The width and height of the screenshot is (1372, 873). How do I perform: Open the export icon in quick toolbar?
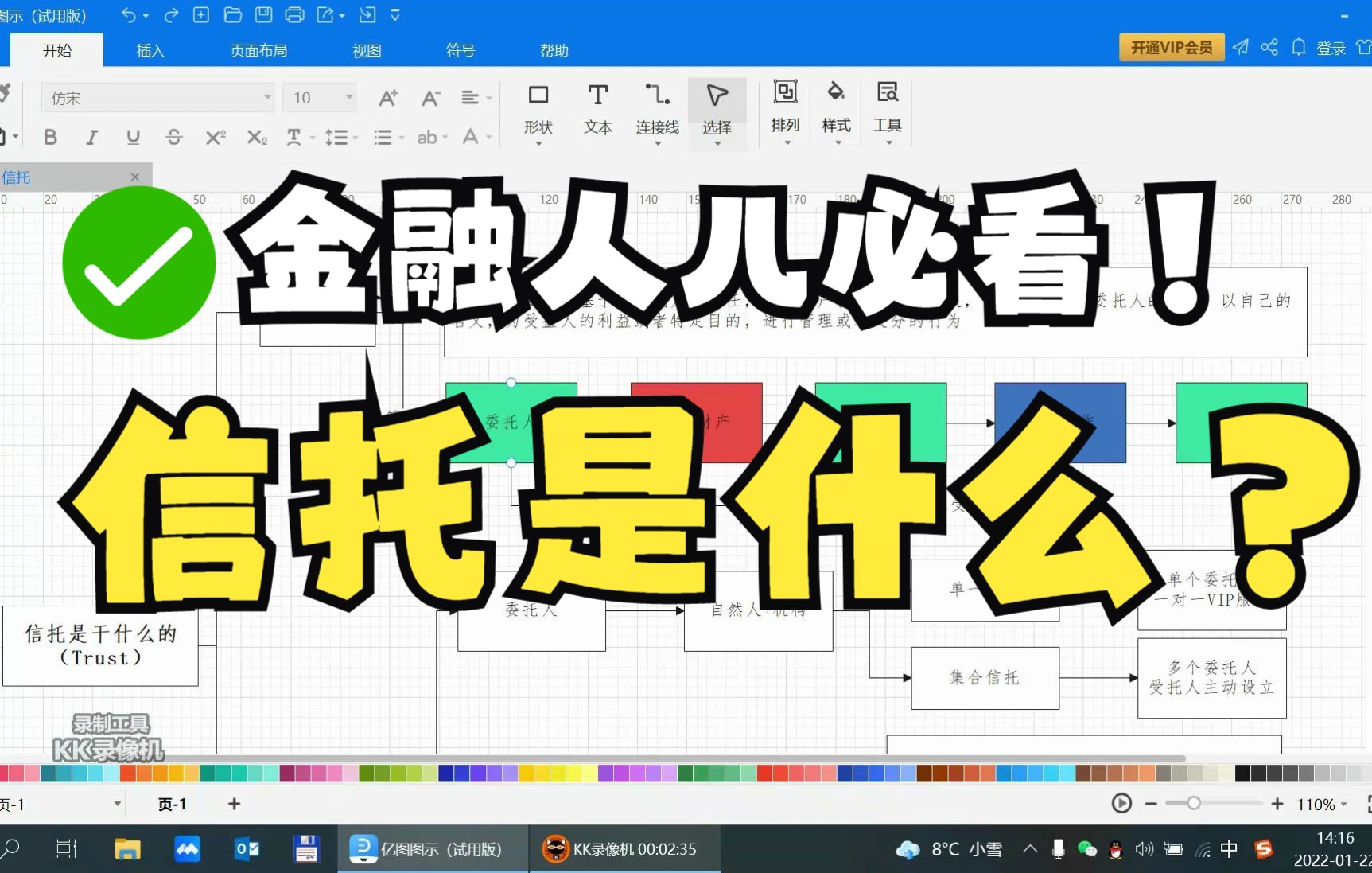point(326,15)
